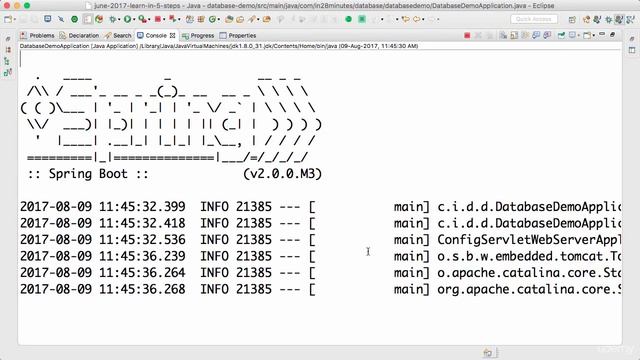Click the Open Type icon
Screen dimensions: 640x360
coord(229,19)
